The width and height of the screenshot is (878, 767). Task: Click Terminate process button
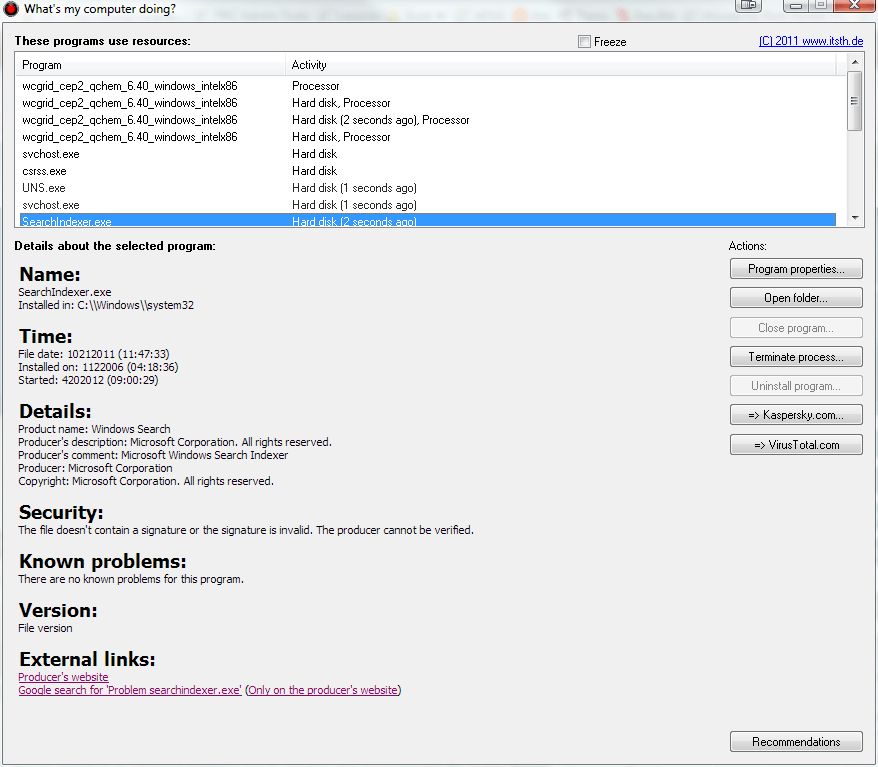[x=796, y=357]
